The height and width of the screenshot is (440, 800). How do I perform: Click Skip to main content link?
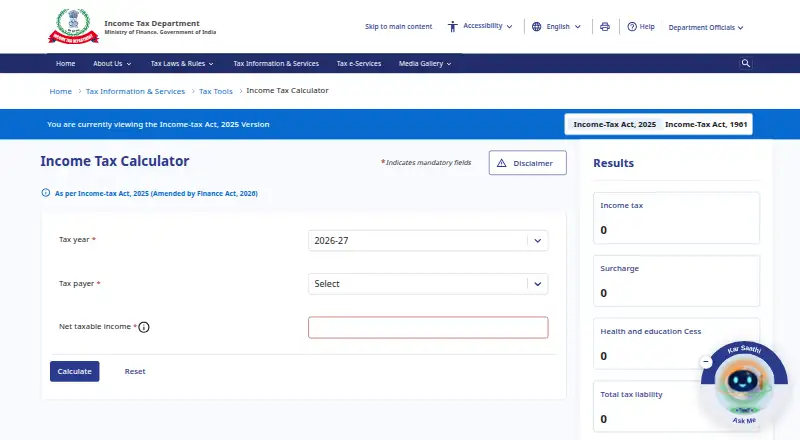[398, 27]
